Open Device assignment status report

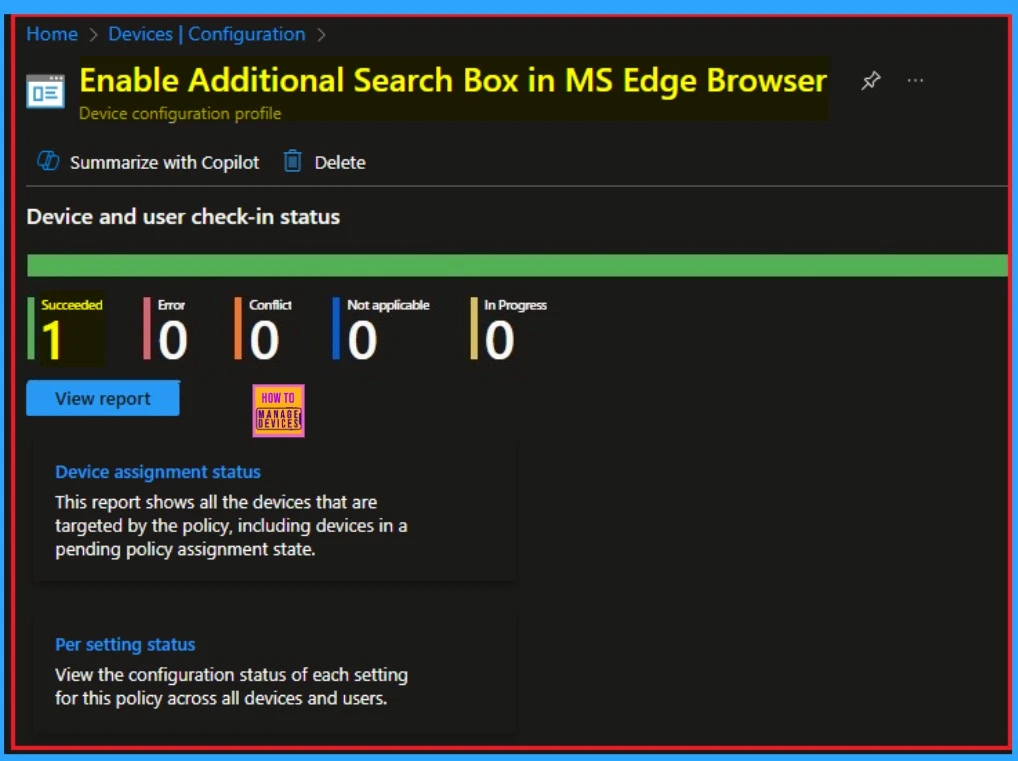158,472
